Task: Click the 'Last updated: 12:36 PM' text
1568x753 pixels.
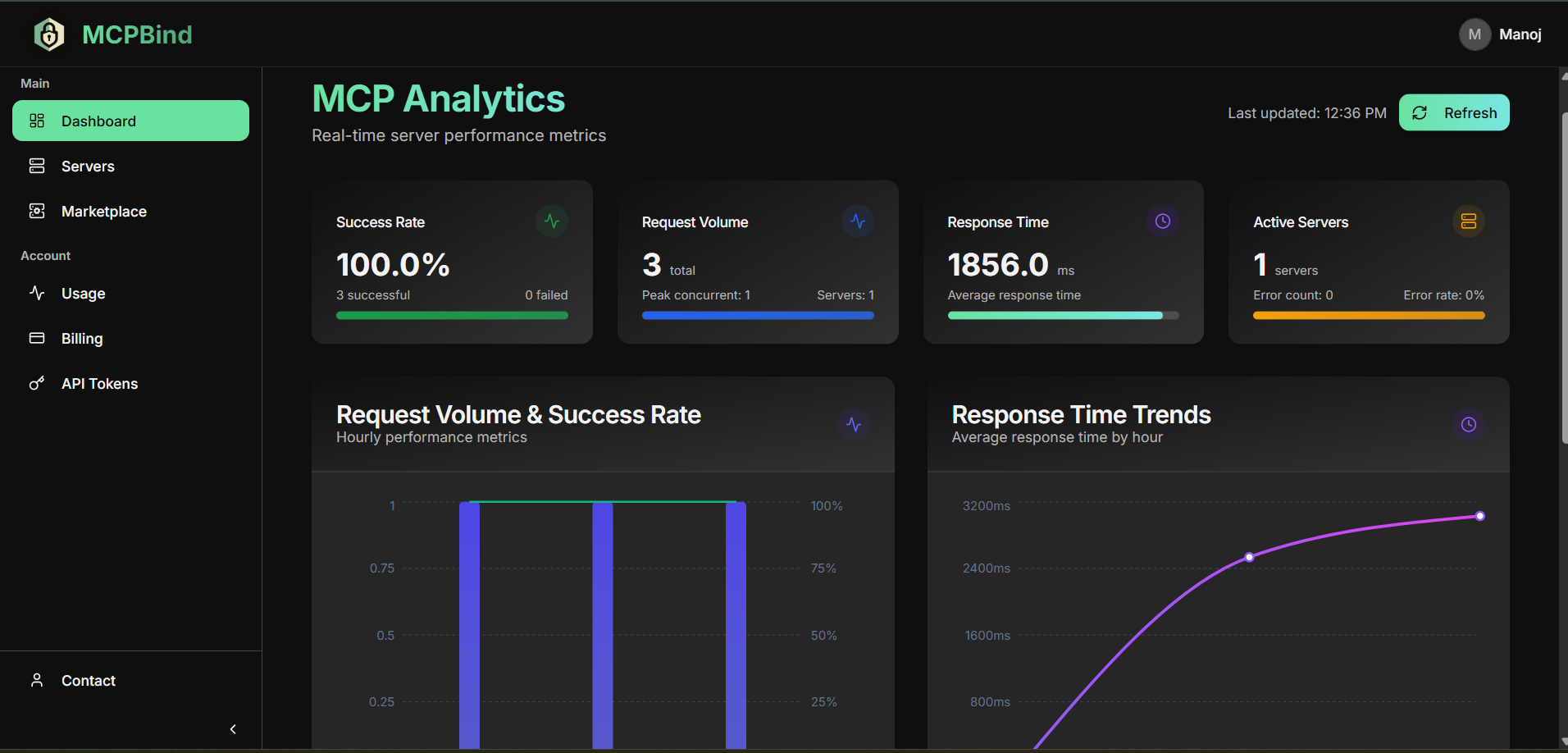Action: point(1307,113)
